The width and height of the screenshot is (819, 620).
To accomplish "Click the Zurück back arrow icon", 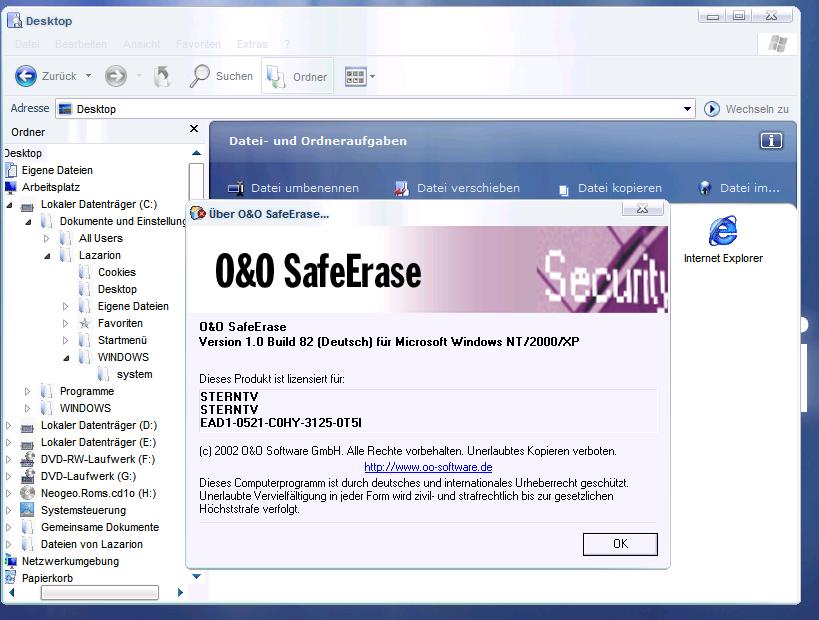I will click(x=26, y=76).
